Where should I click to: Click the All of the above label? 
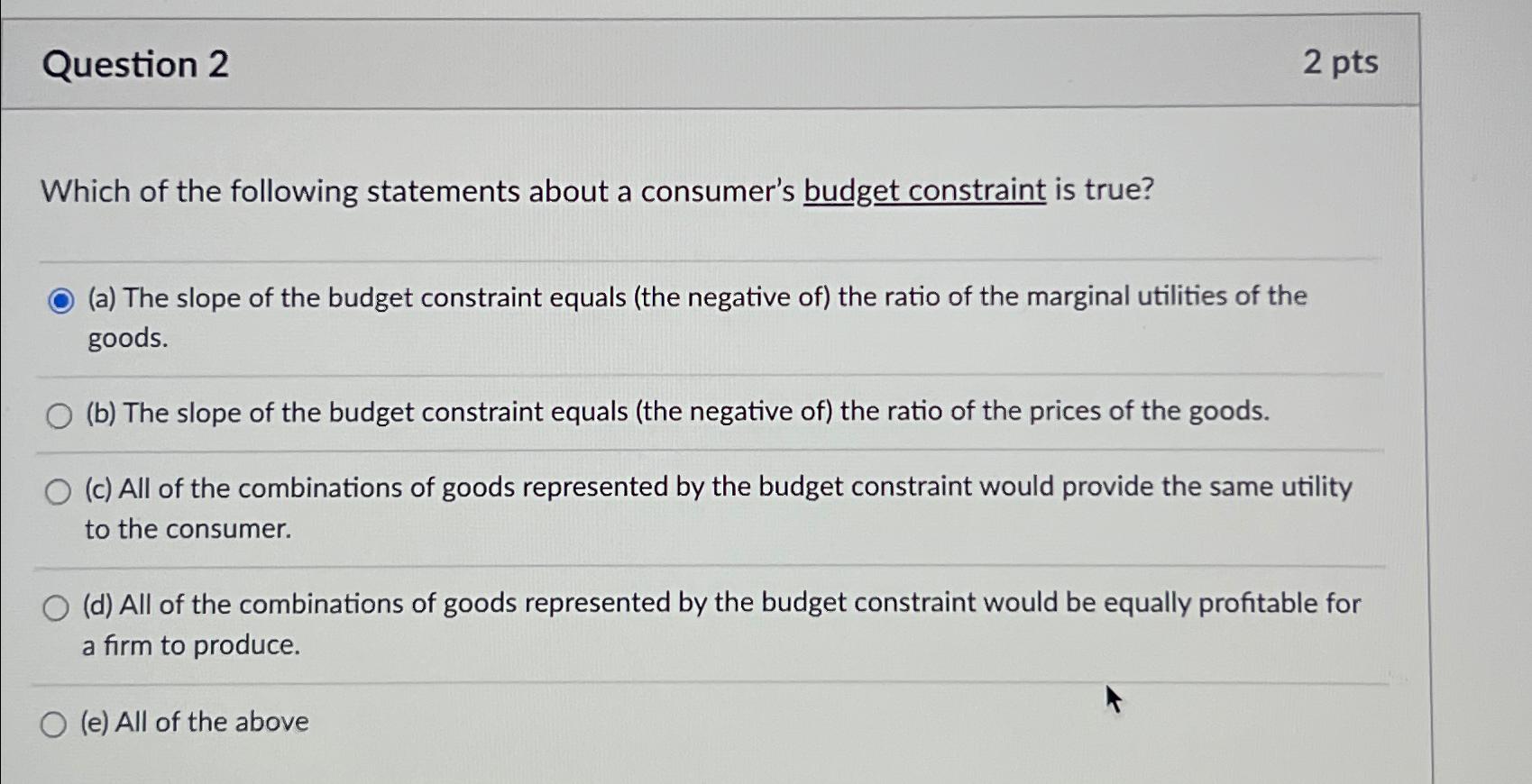pos(194,721)
